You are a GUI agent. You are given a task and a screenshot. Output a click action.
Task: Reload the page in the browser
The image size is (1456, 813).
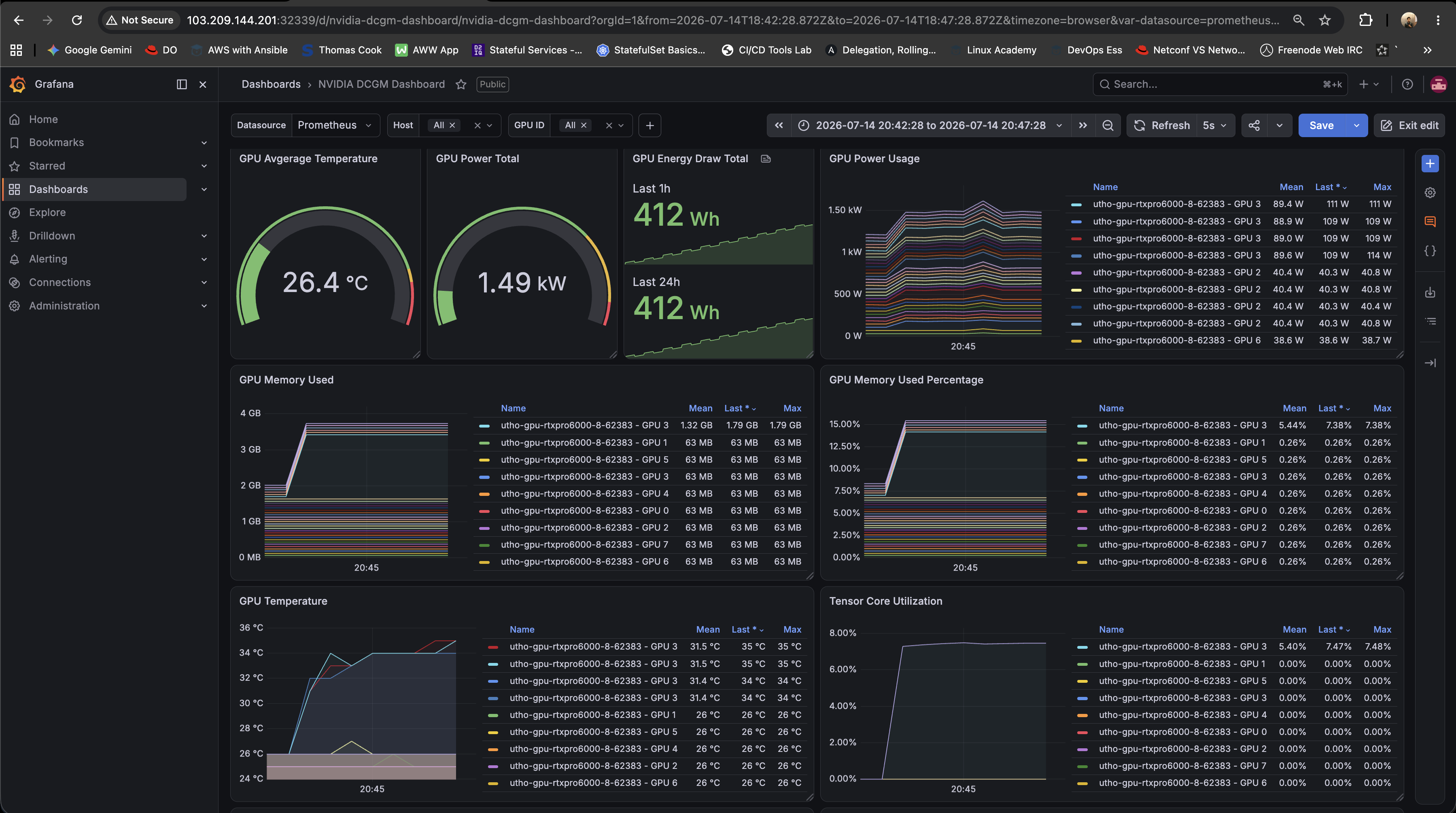pyautogui.click(x=77, y=20)
